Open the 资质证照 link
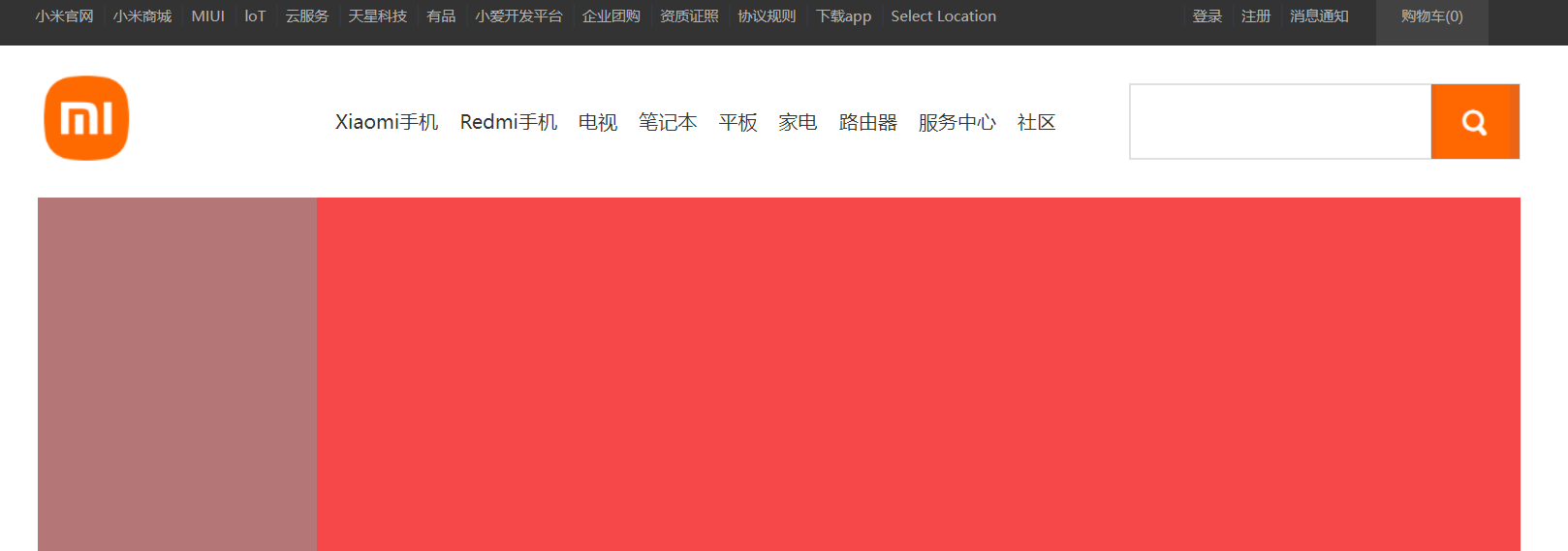The height and width of the screenshot is (551, 1568). [689, 16]
